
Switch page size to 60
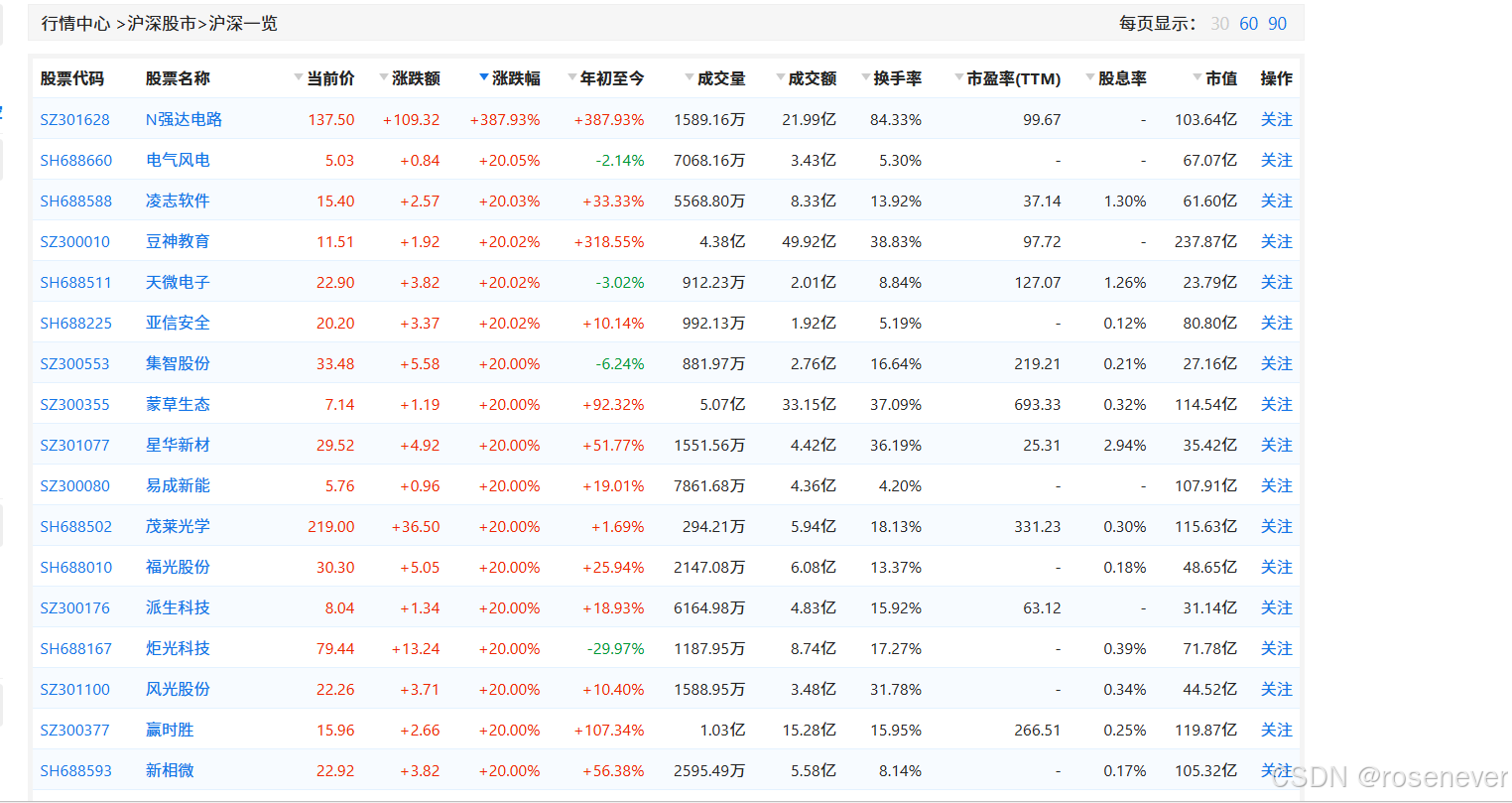tap(1249, 22)
